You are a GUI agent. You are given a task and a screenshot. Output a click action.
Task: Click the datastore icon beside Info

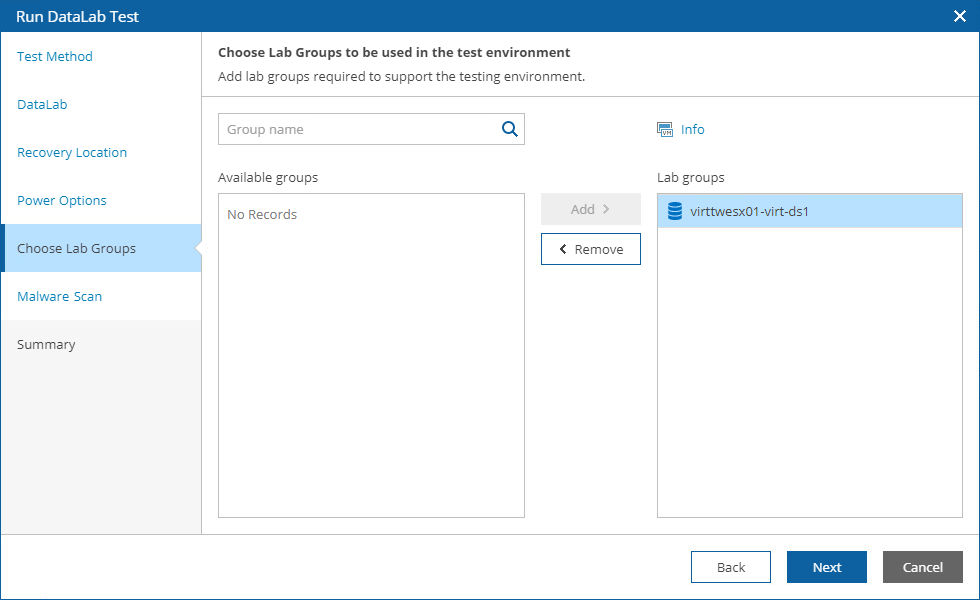pyautogui.click(x=664, y=129)
